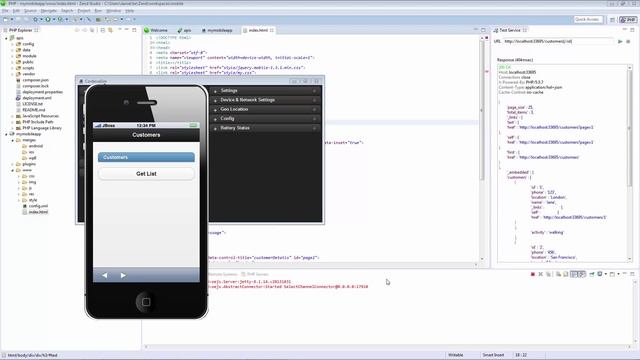
Task: Open the File menu
Action: point(5,11)
